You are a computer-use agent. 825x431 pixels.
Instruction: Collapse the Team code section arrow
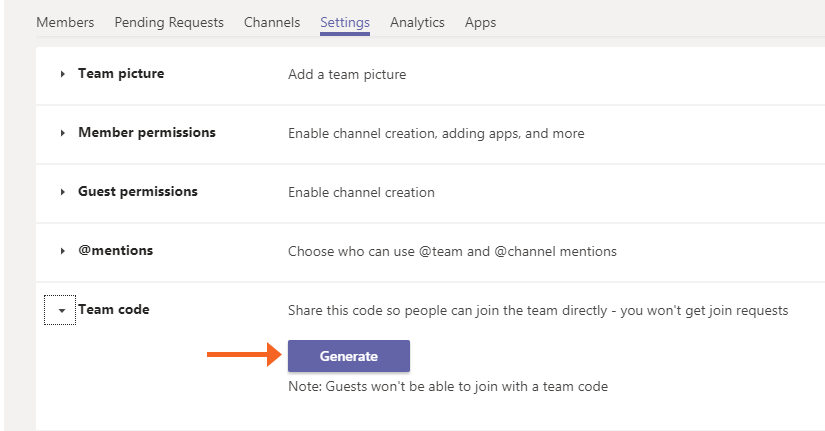pos(61,311)
